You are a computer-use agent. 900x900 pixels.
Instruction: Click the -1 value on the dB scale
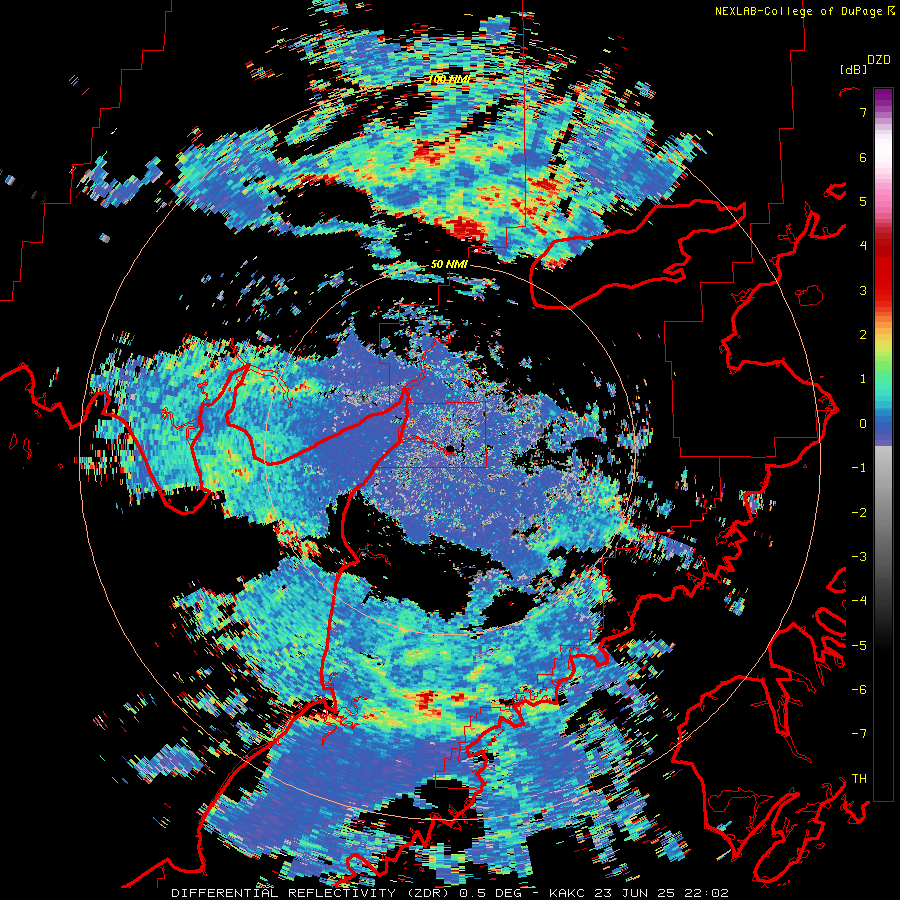(859, 468)
